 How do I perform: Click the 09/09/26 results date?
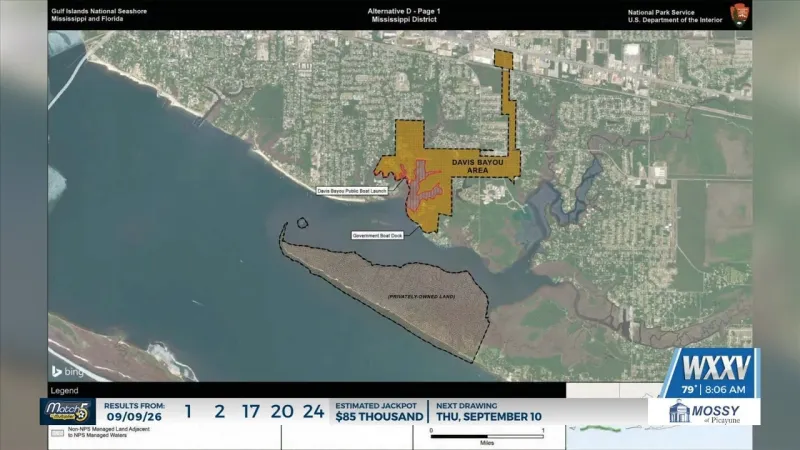pos(134,417)
